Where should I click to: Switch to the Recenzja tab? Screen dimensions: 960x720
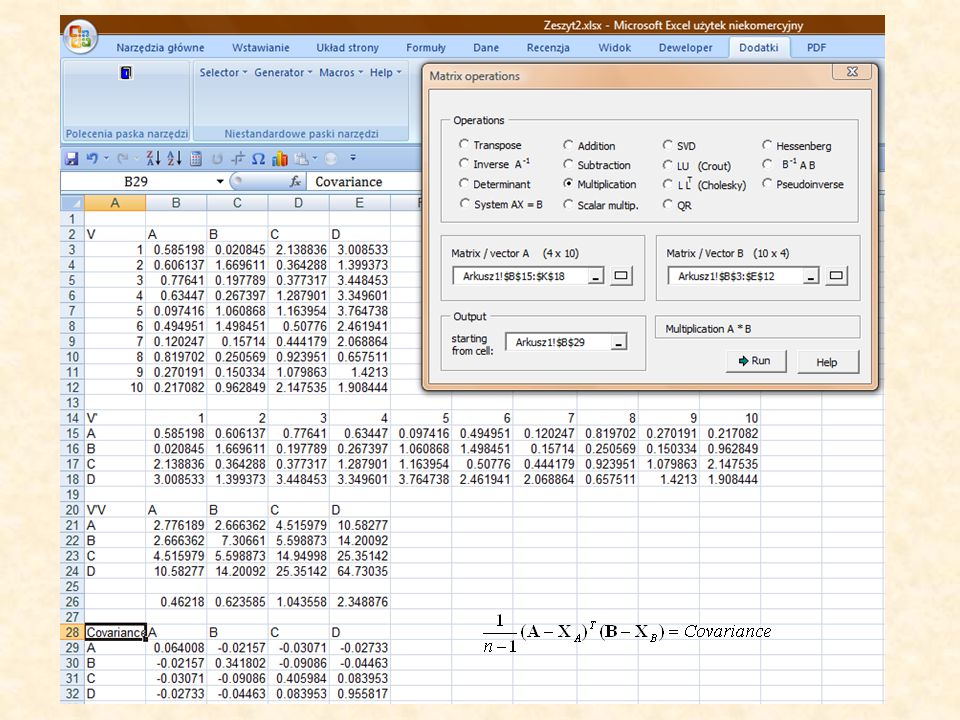[548, 48]
